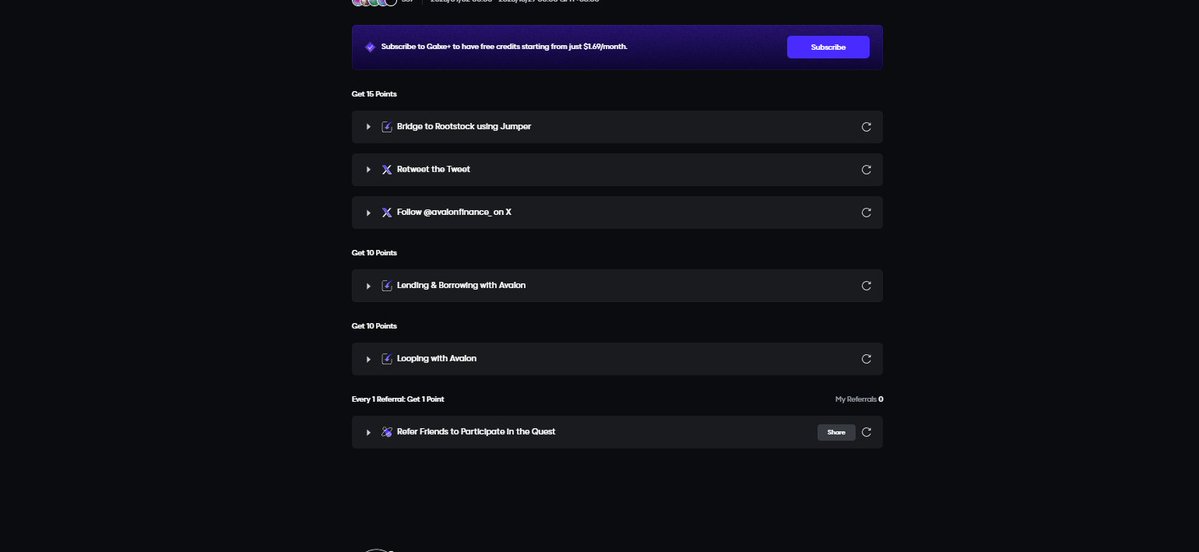
Task: Click the Share button for referrals
Action: click(836, 432)
